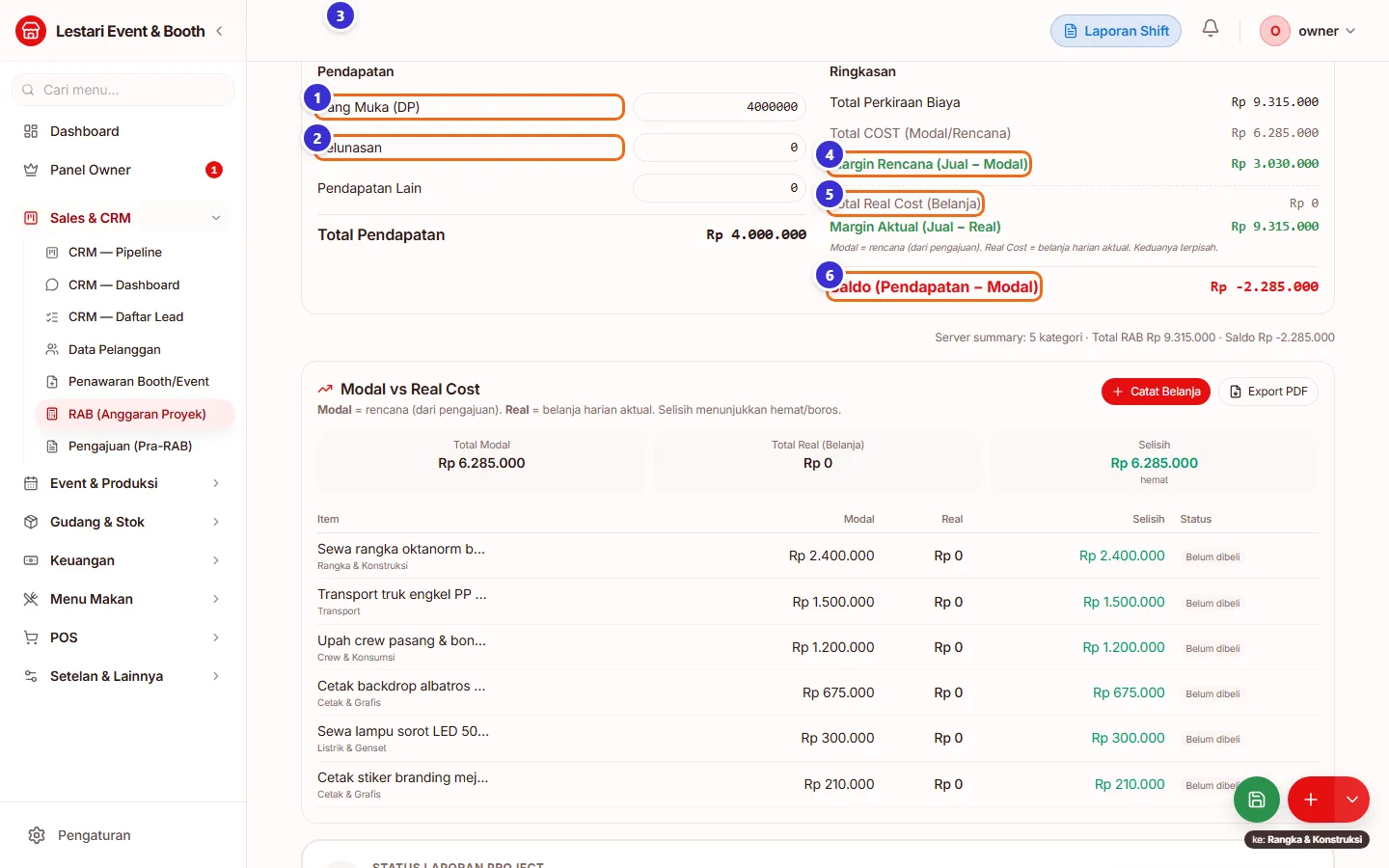
Task: Click the Pendapatan Lain amount field
Action: 720,188
